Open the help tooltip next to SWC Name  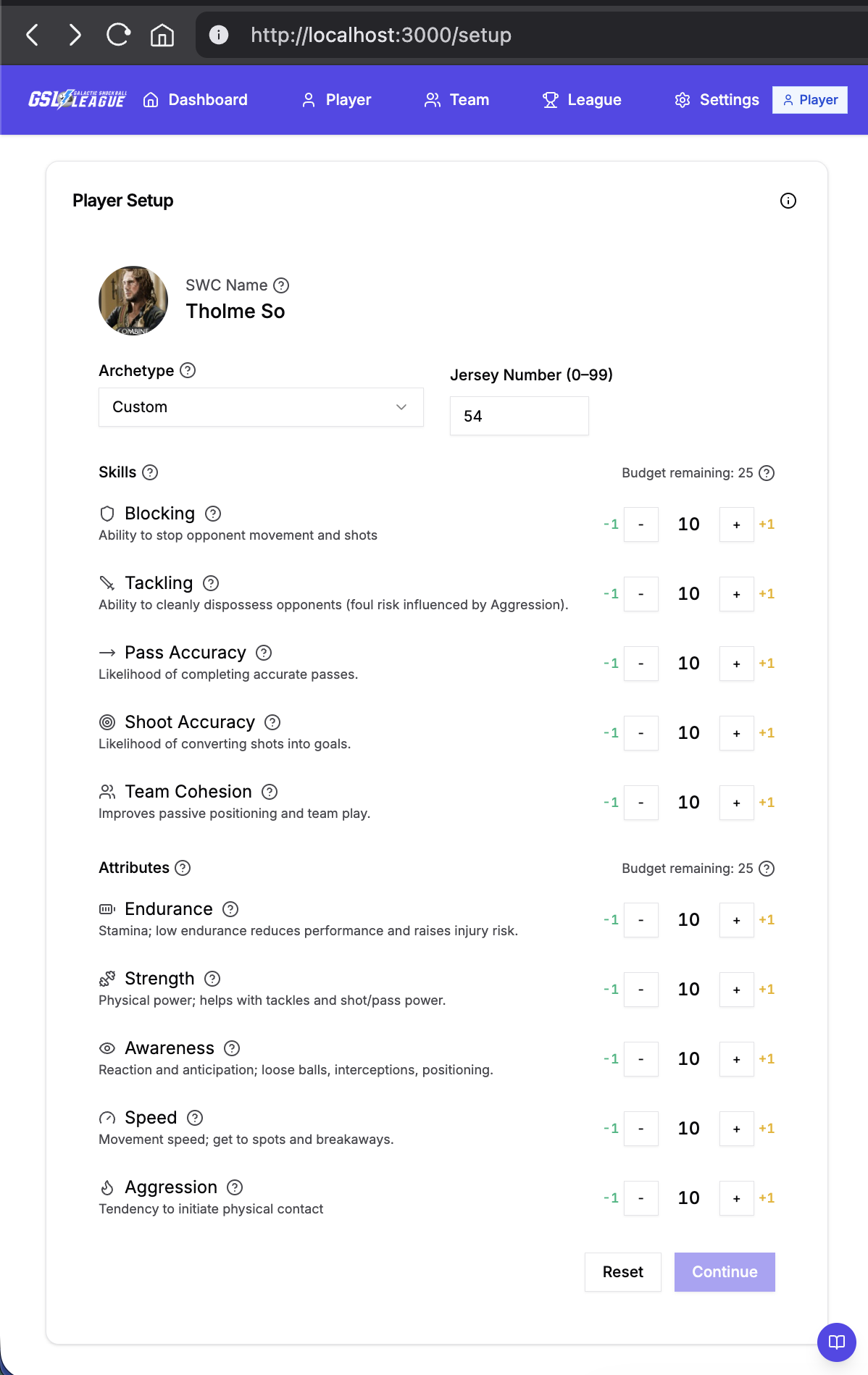(281, 285)
